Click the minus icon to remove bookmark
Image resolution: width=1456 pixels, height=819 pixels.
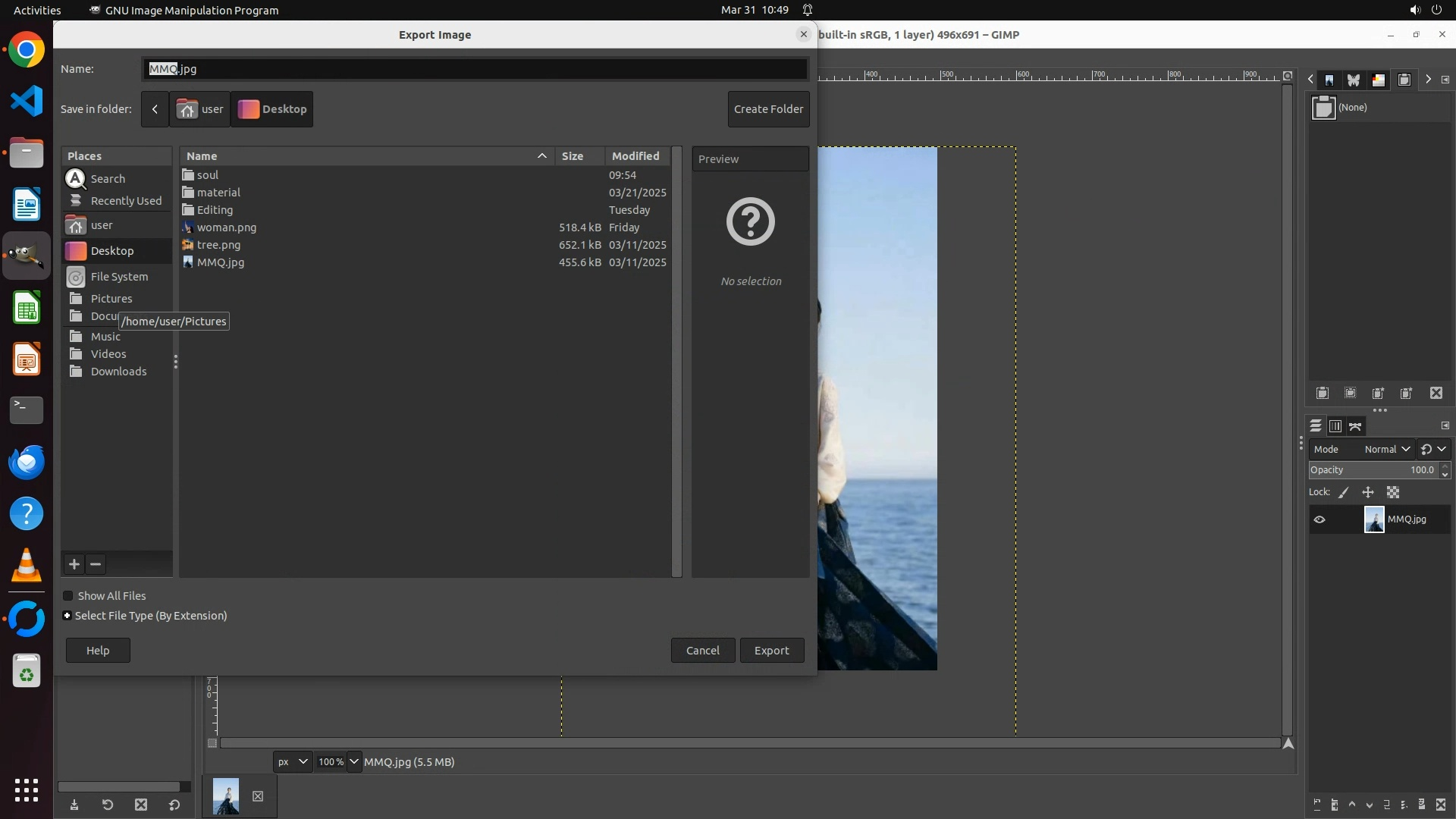point(96,564)
